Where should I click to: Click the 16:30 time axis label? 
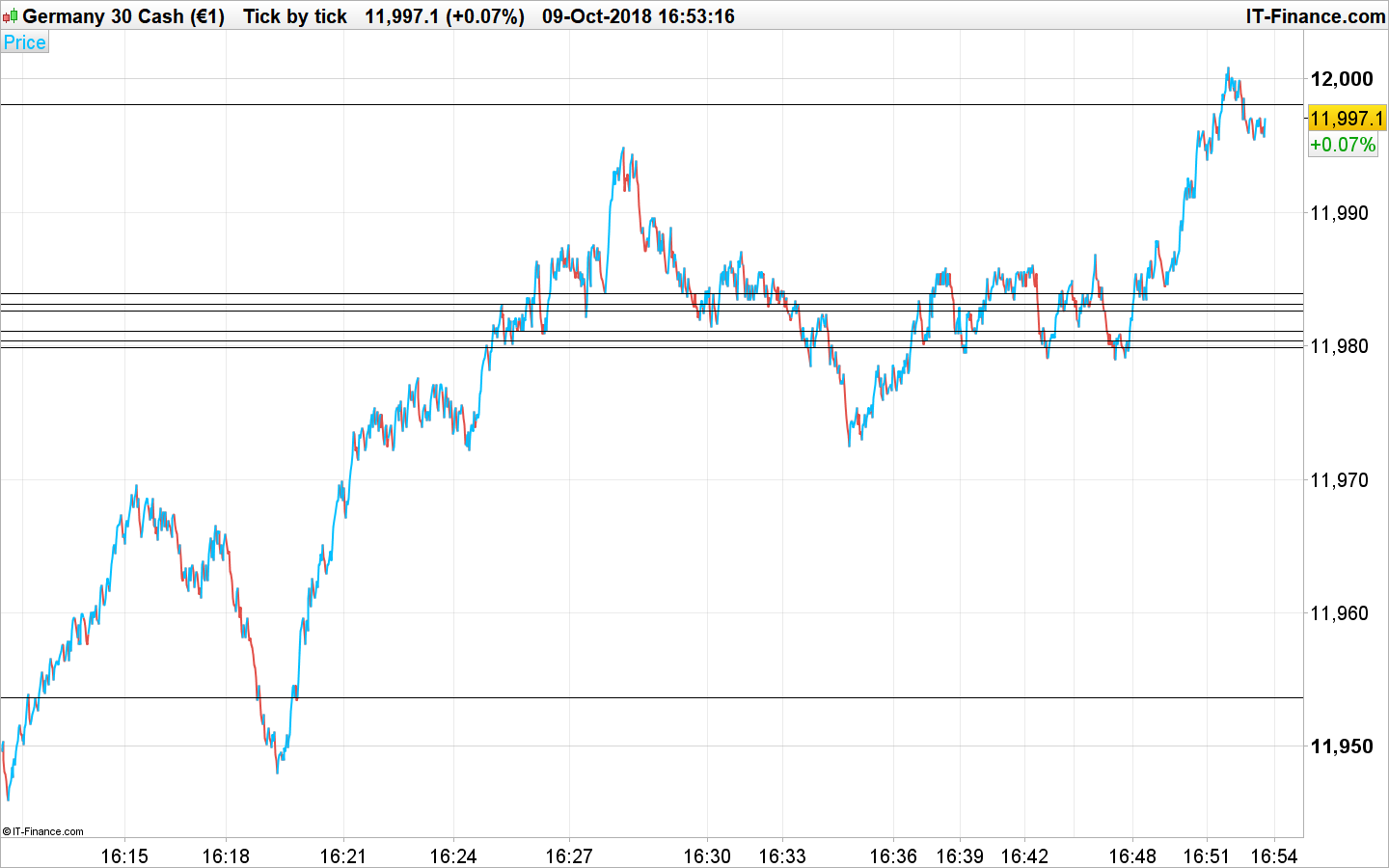click(707, 856)
